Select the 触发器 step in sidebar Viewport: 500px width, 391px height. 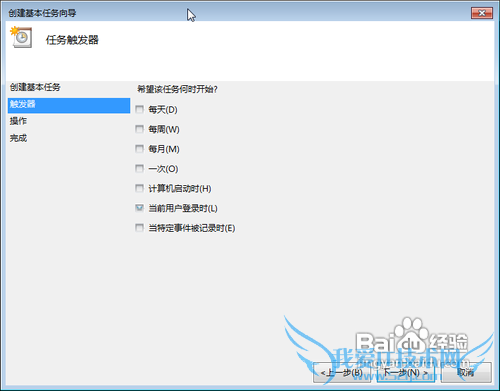[69, 105]
